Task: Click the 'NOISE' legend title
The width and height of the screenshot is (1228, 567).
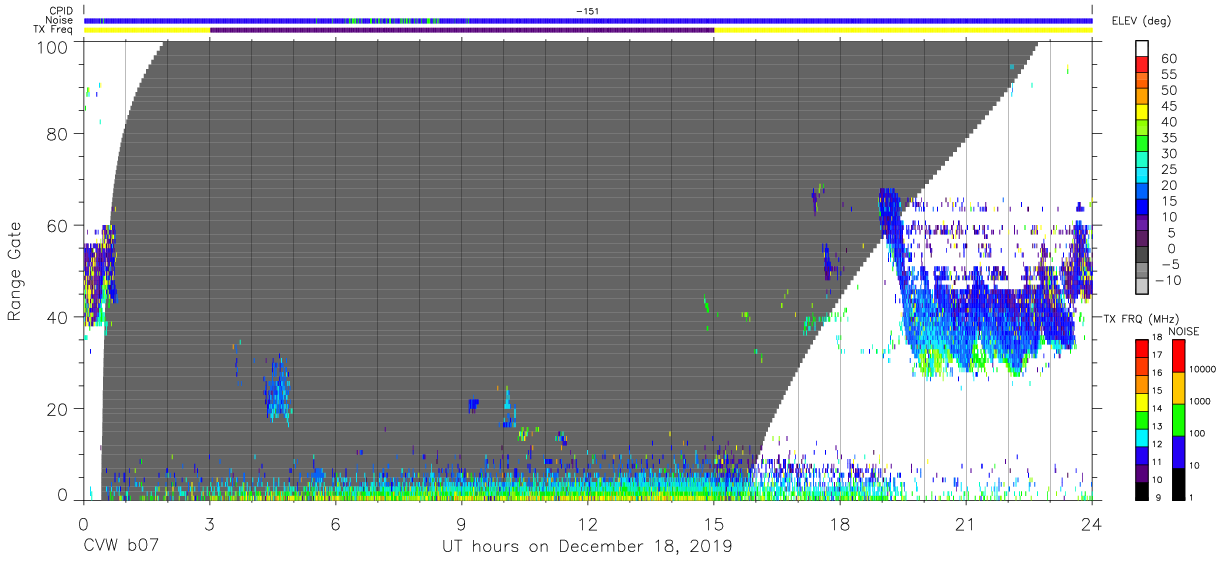Action: pyautogui.click(x=1185, y=331)
